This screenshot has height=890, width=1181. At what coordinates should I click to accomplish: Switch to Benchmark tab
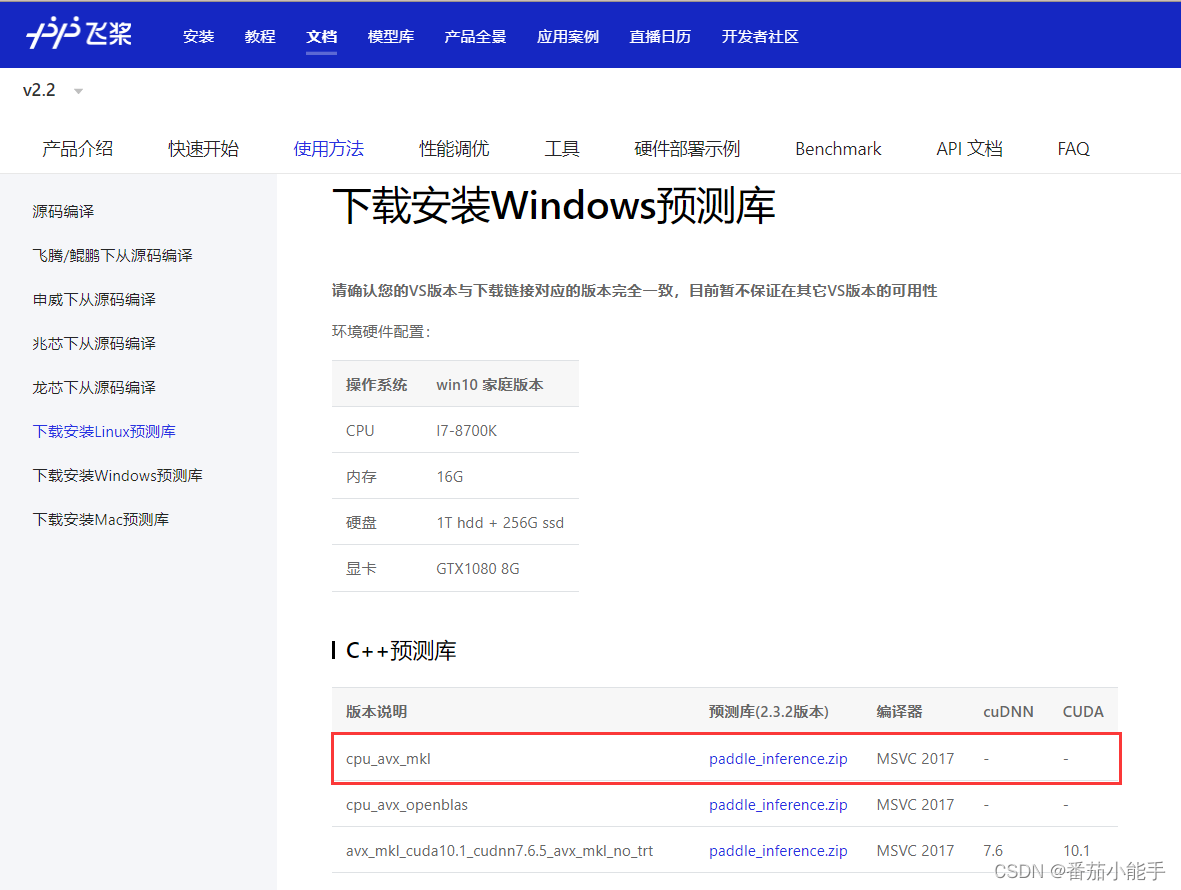(x=838, y=148)
